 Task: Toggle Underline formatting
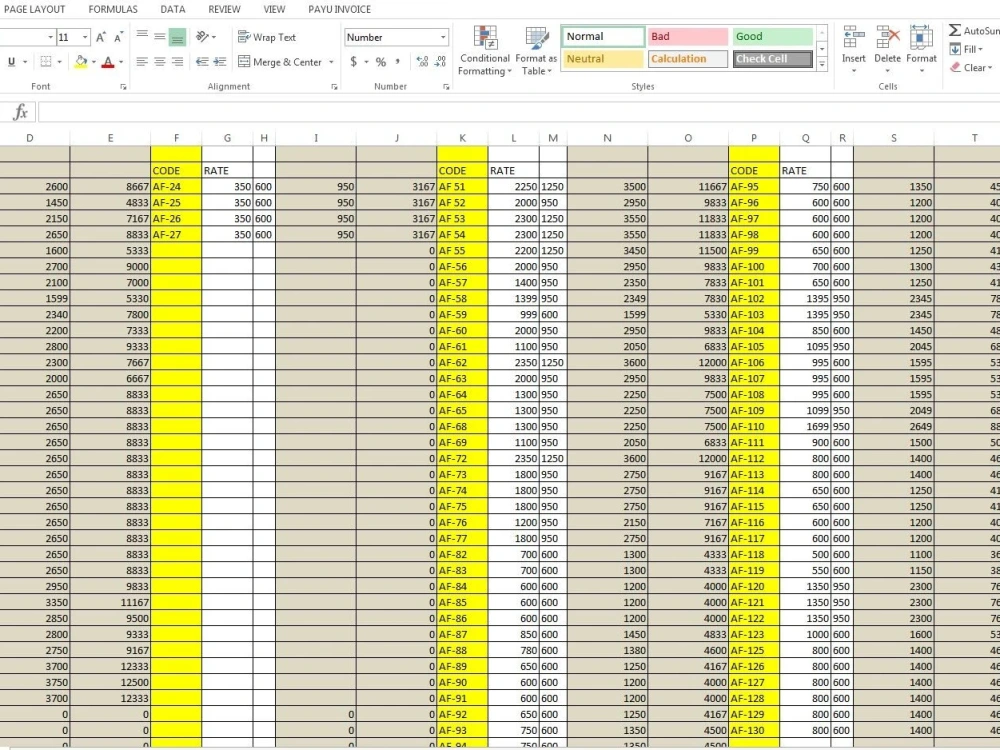(x=9, y=60)
